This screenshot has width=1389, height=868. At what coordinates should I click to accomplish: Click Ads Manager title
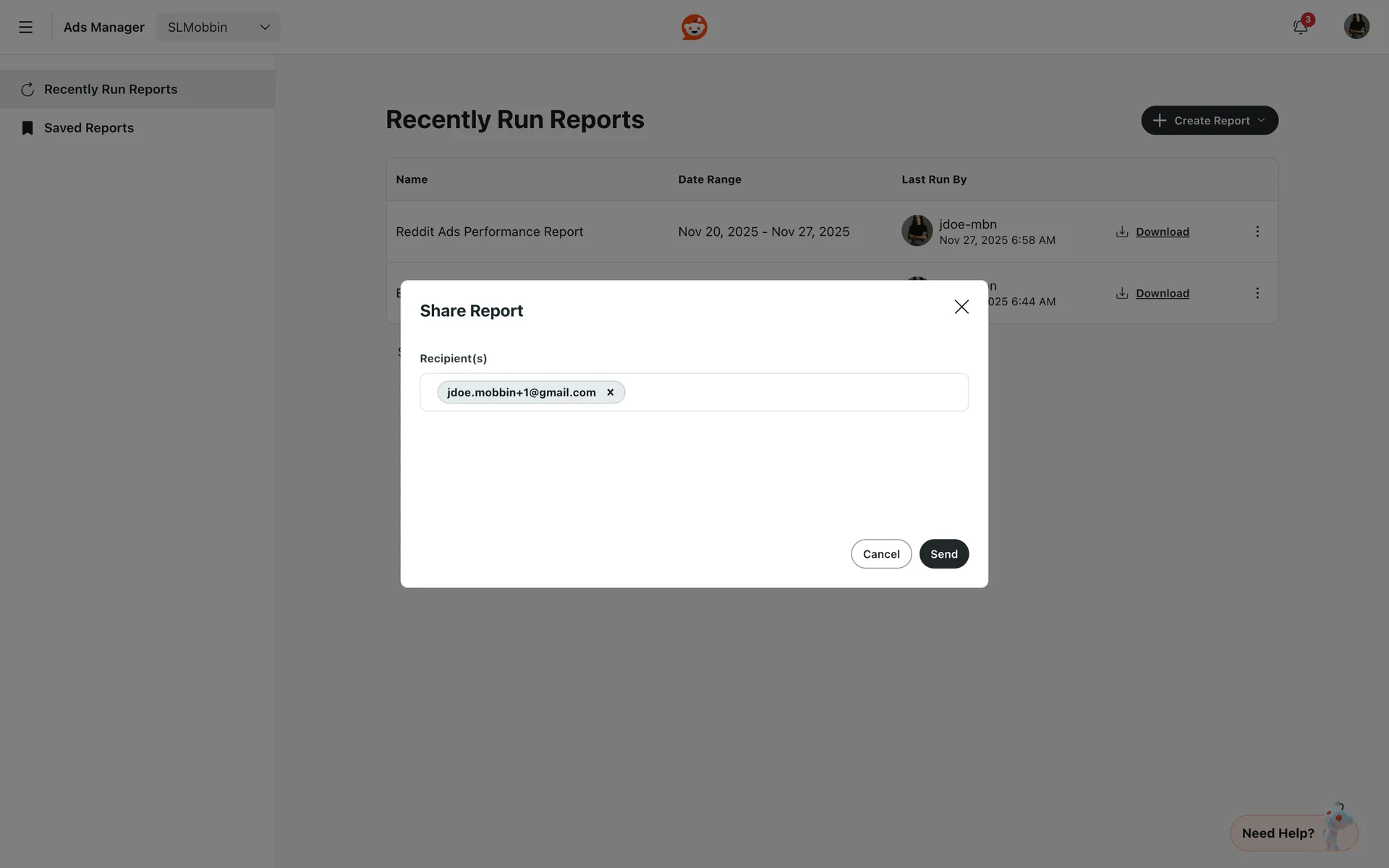pyautogui.click(x=103, y=27)
